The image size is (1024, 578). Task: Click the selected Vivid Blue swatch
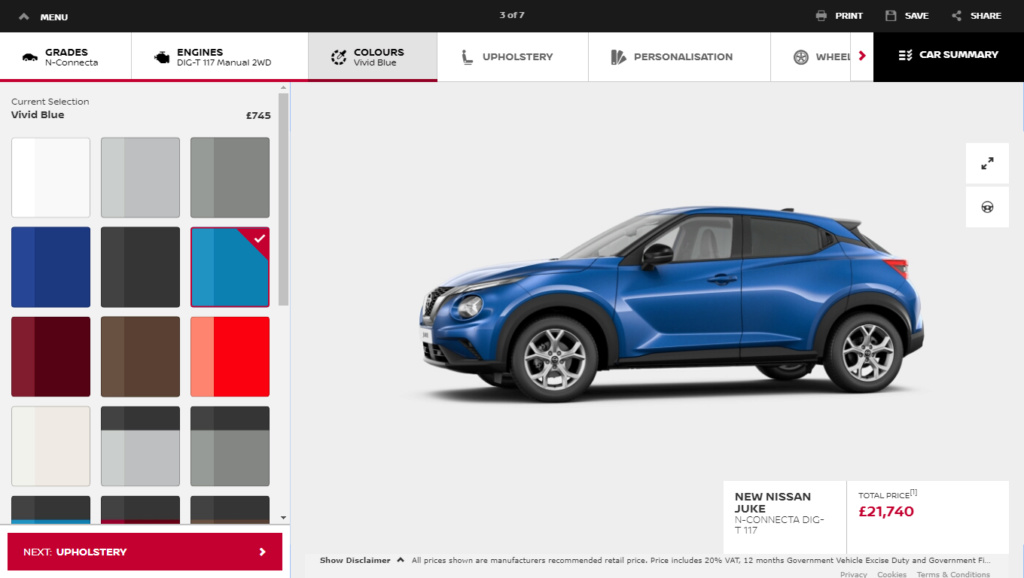pos(230,267)
